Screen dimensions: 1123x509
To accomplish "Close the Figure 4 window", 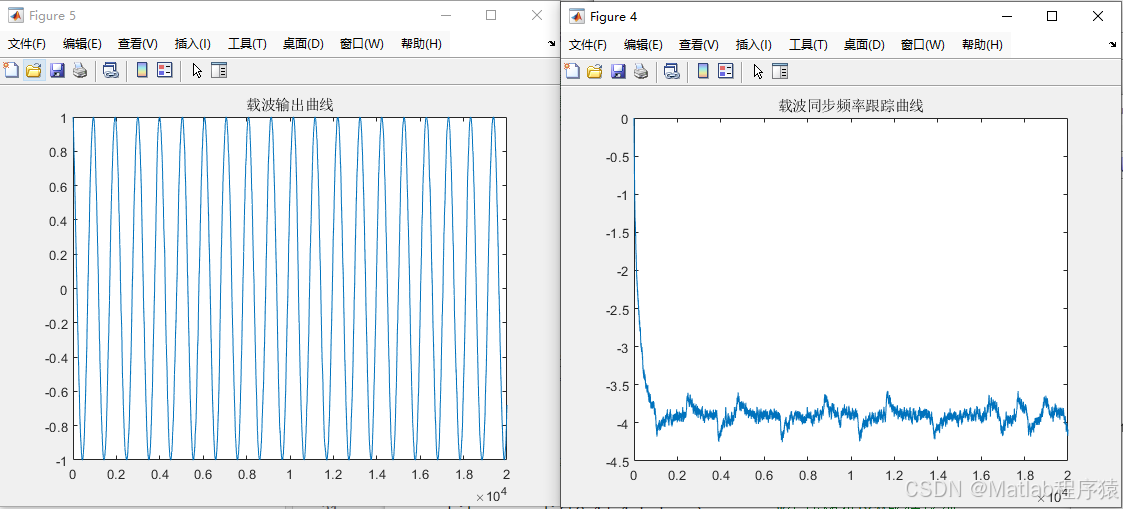I will pos(1098,16).
